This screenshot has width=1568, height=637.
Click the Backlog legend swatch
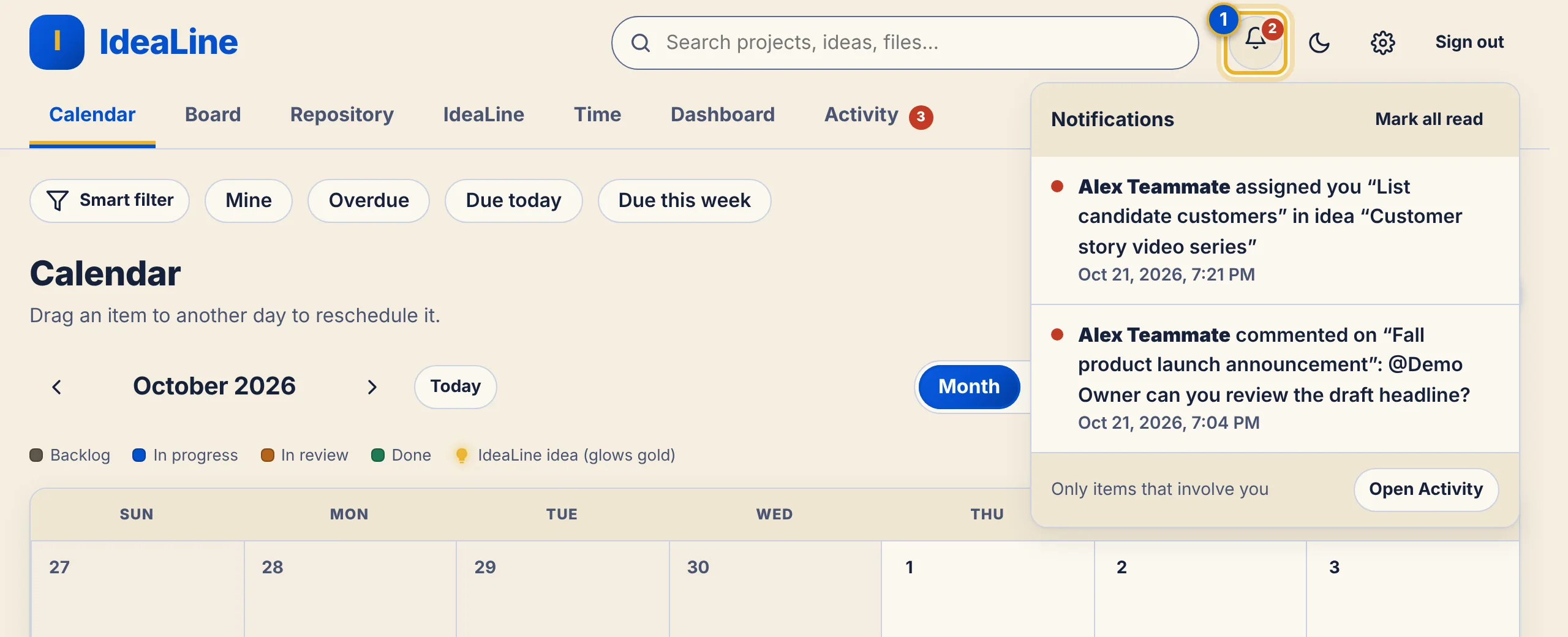coord(36,455)
